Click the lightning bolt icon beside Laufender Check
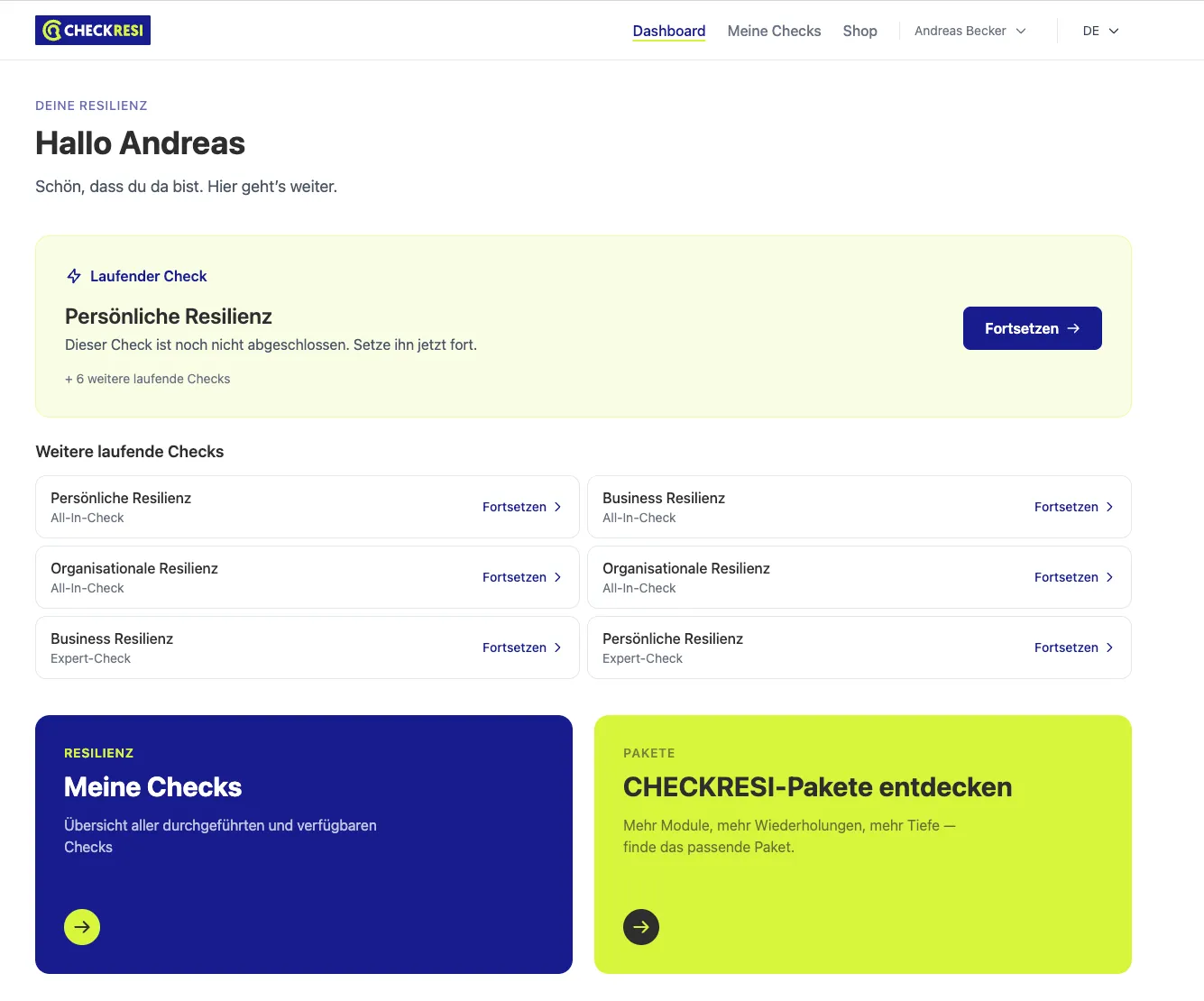 pos(74,276)
